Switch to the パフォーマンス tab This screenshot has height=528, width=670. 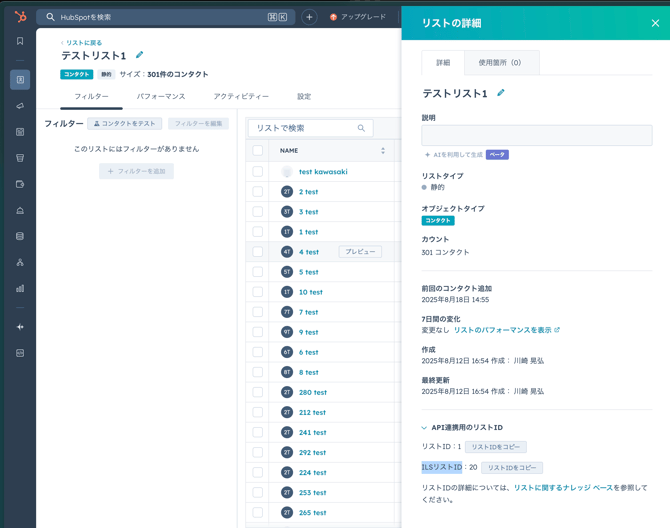pyautogui.click(x=161, y=97)
